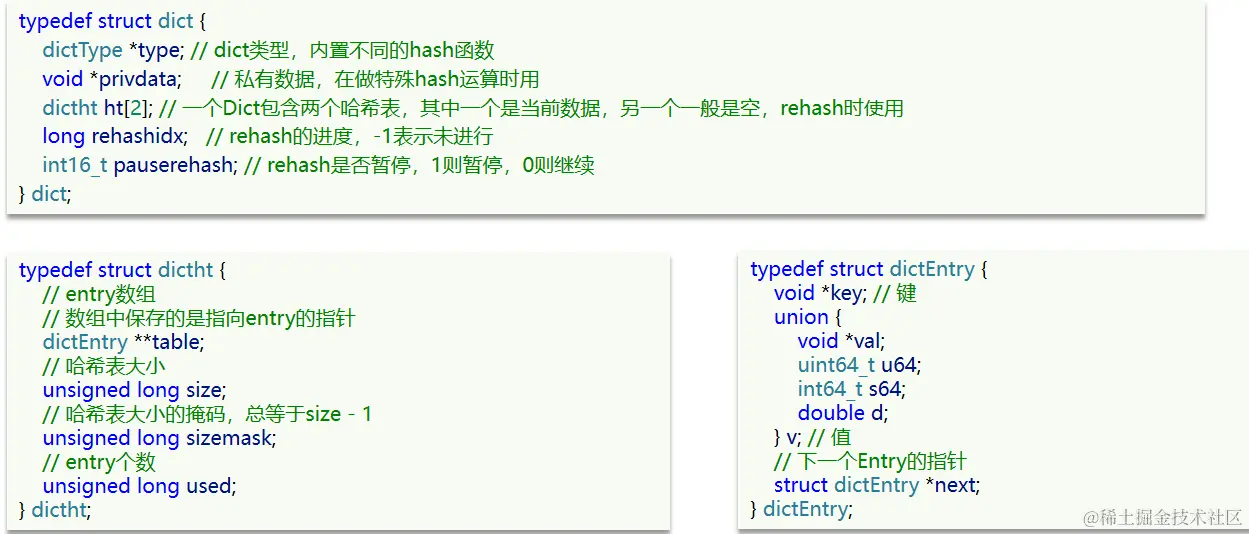
Task: Select the 'unsigned long used;' line
Action: pos(138,486)
